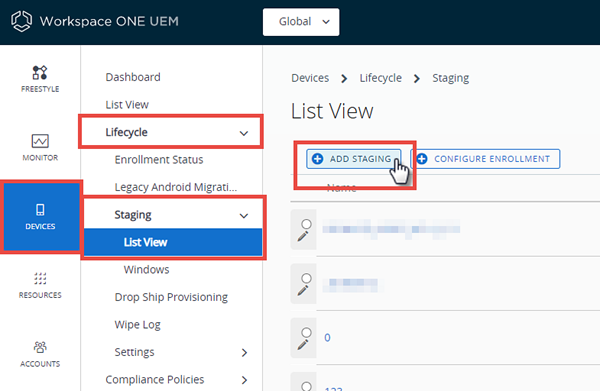The height and width of the screenshot is (391, 600).
Task: Click Devices breadcrumb link
Action: pyautogui.click(x=310, y=78)
